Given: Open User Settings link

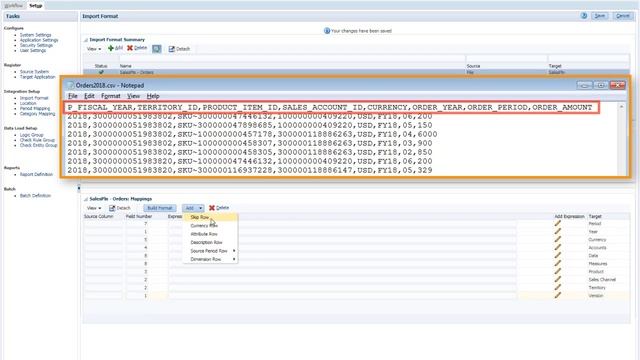Looking at the screenshot, I should tap(33, 50).
